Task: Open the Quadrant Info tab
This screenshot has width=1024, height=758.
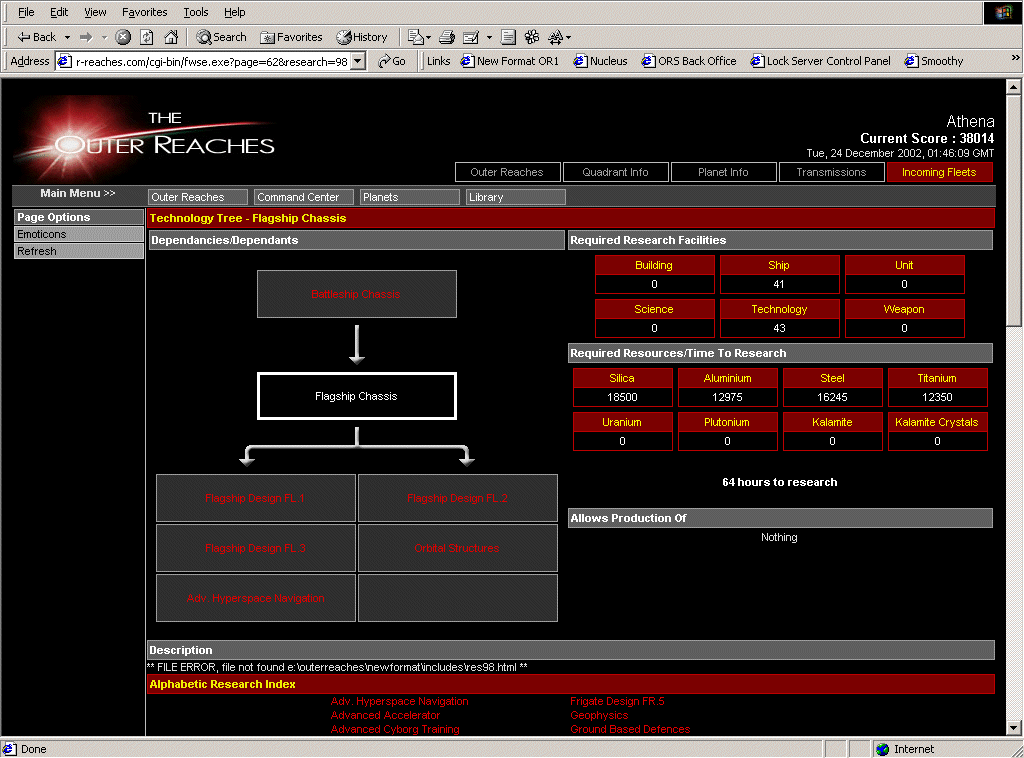Action: click(x=615, y=172)
